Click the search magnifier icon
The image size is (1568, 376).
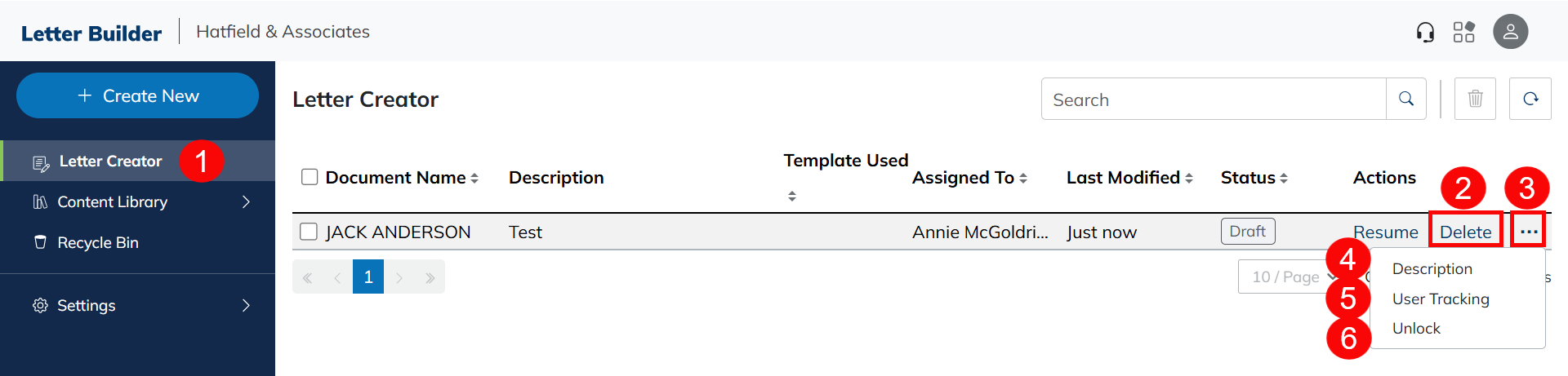click(x=1405, y=99)
